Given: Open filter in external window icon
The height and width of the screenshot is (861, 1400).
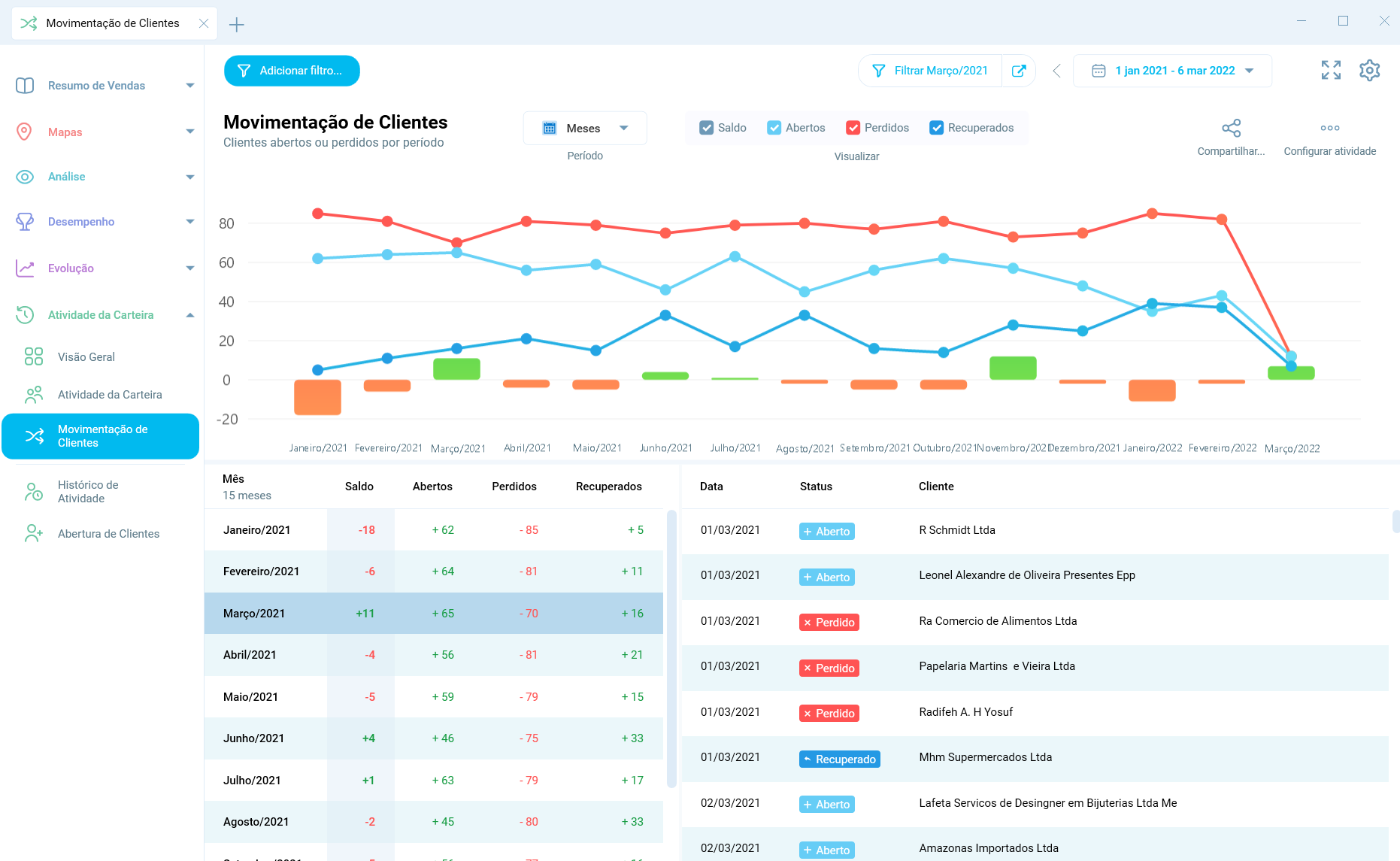Looking at the screenshot, I should (x=1019, y=71).
